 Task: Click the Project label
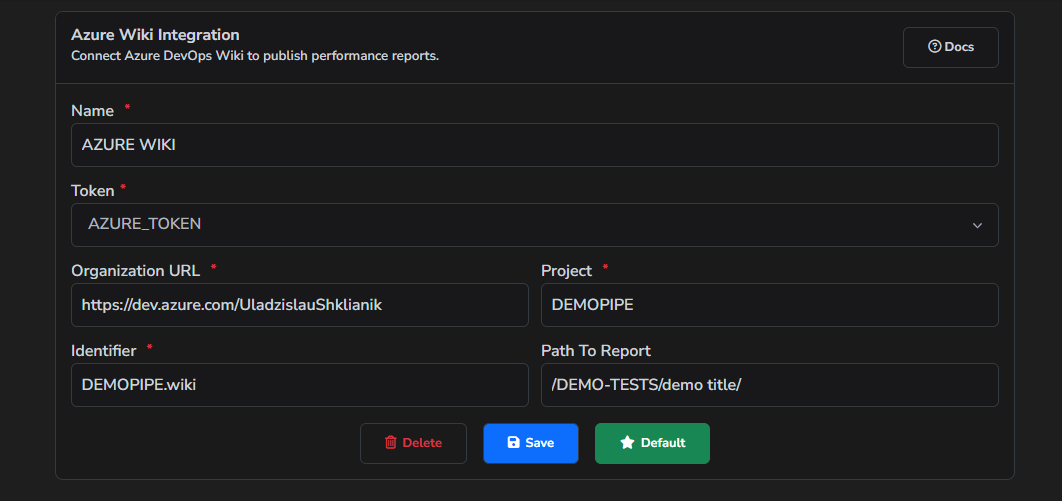pos(566,271)
